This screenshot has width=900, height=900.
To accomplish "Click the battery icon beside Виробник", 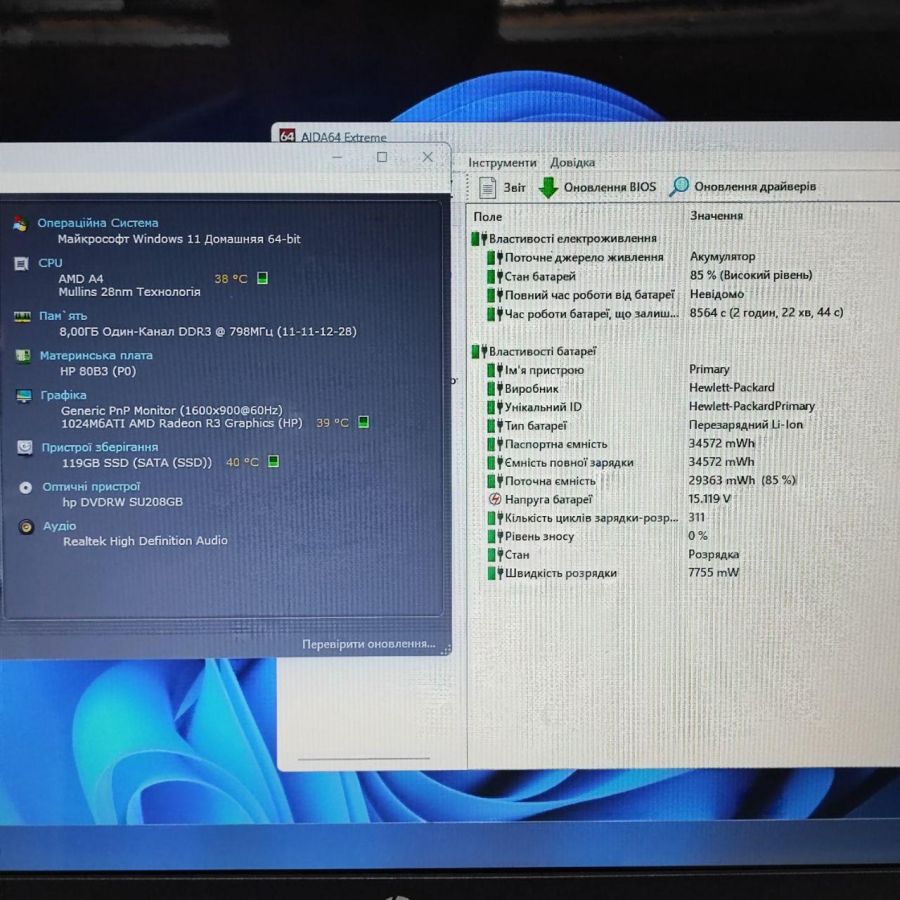I will (x=494, y=389).
